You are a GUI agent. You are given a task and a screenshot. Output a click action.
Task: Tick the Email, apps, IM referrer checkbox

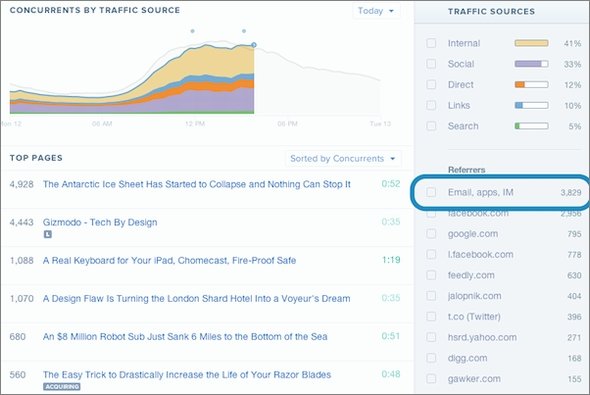click(x=431, y=192)
